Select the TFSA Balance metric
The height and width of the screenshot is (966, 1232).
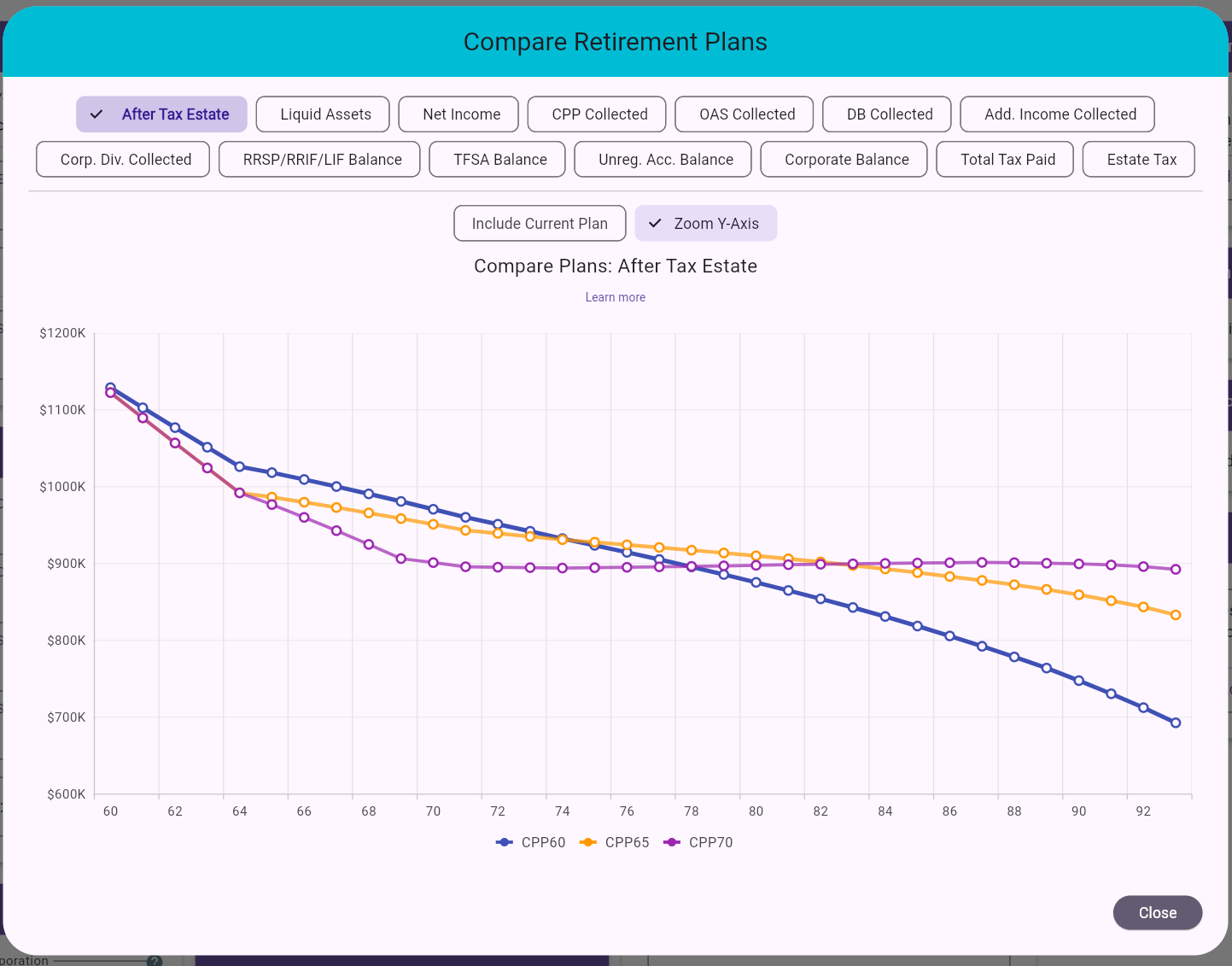click(496, 159)
